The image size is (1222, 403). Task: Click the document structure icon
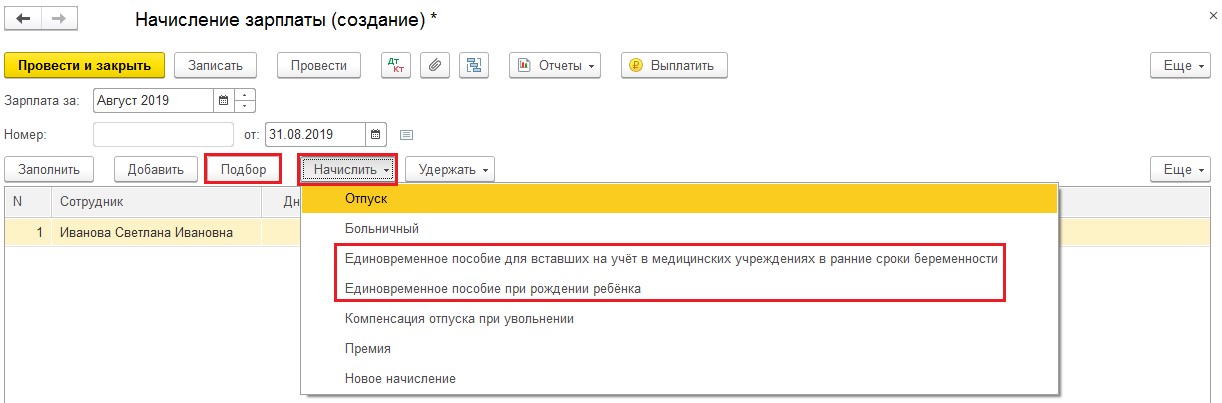(x=474, y=66)
